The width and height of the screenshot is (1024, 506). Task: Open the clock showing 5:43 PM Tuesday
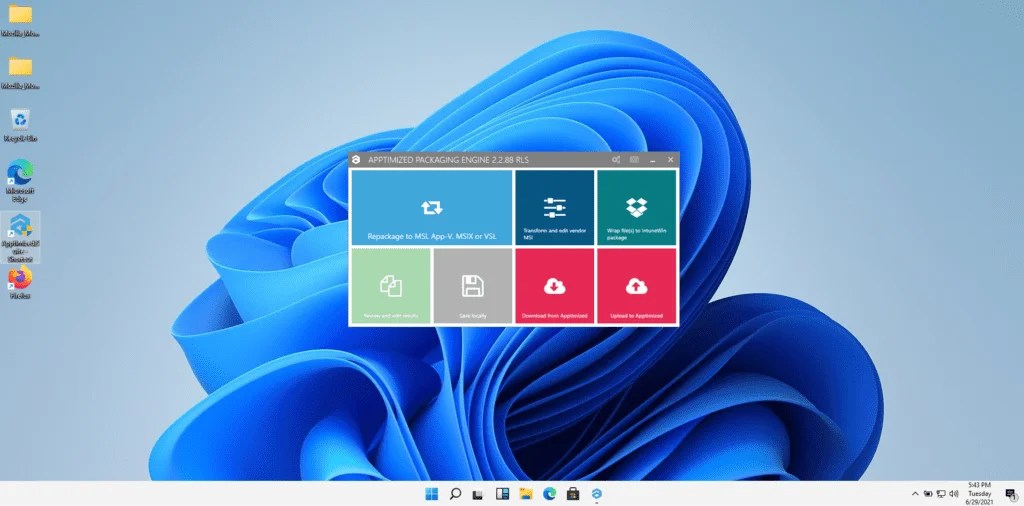coord(979,494)
